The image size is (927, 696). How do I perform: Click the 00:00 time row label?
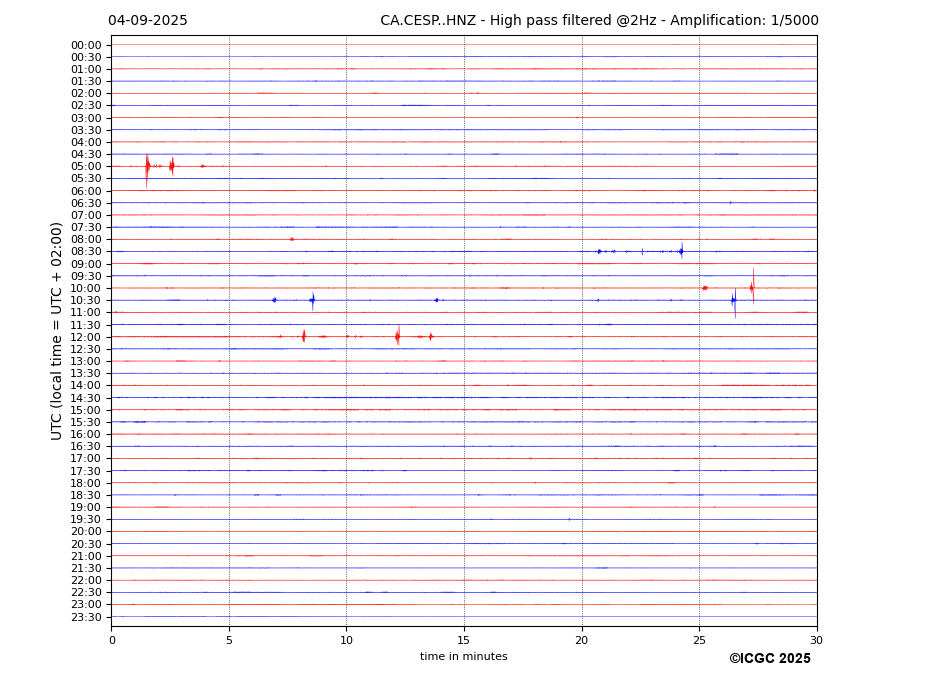click(86, 46)
